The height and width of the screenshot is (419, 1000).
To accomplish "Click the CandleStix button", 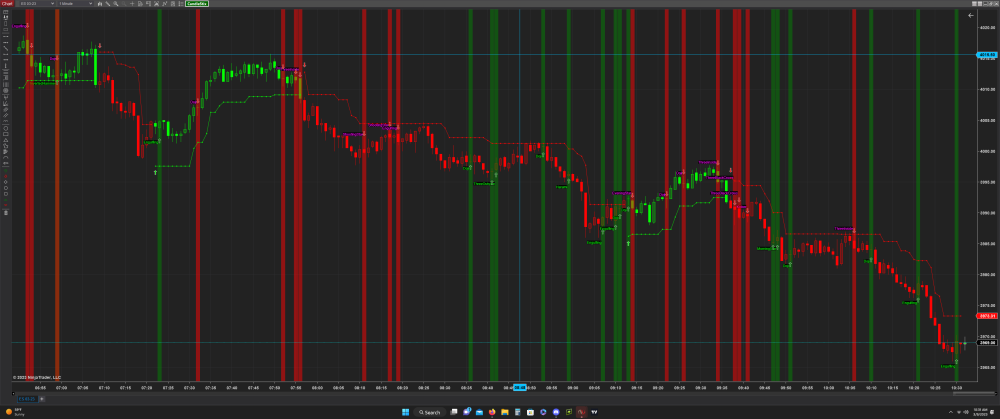I will [196, 5].
